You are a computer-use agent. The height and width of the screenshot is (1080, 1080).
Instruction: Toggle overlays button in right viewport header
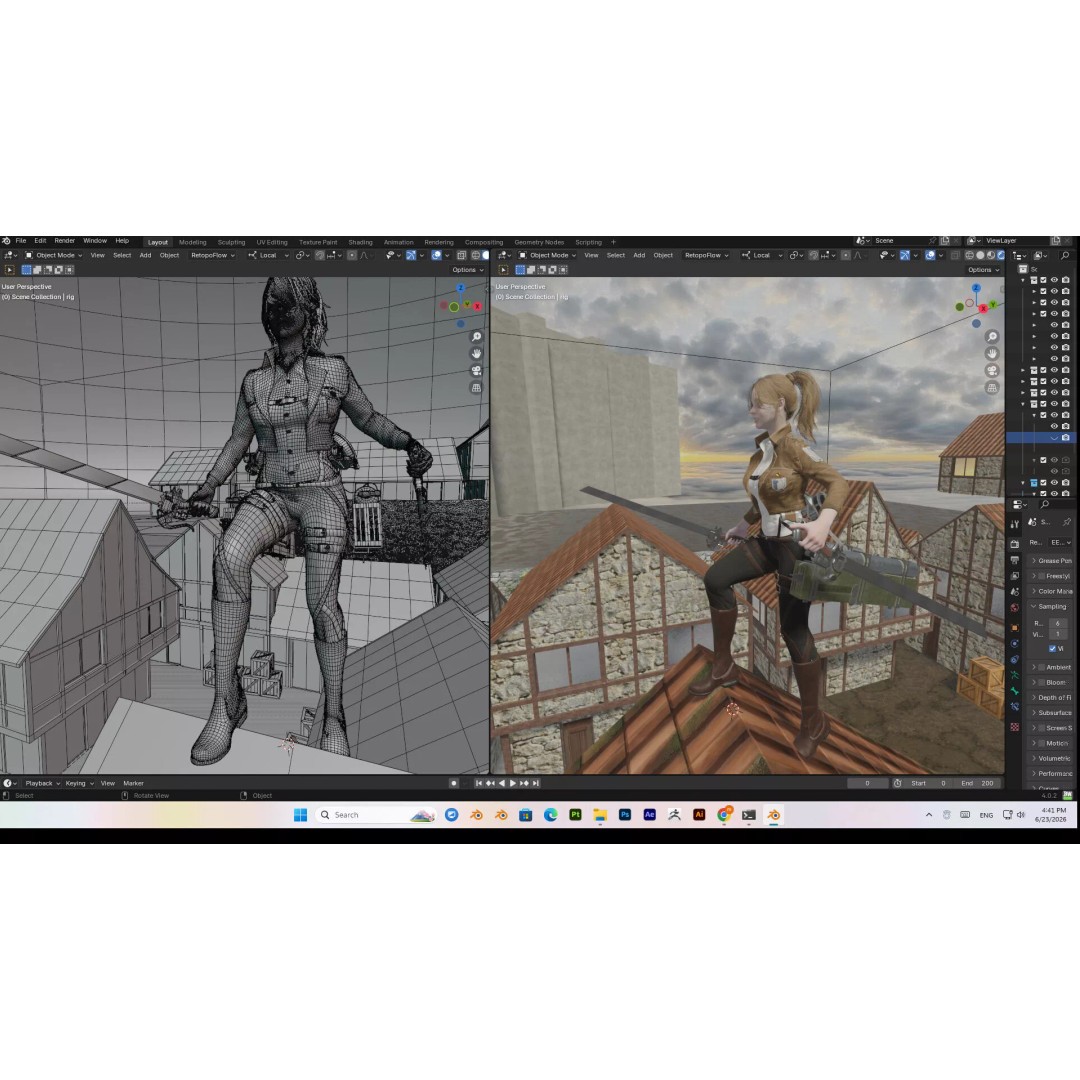(x=933, y=255)
